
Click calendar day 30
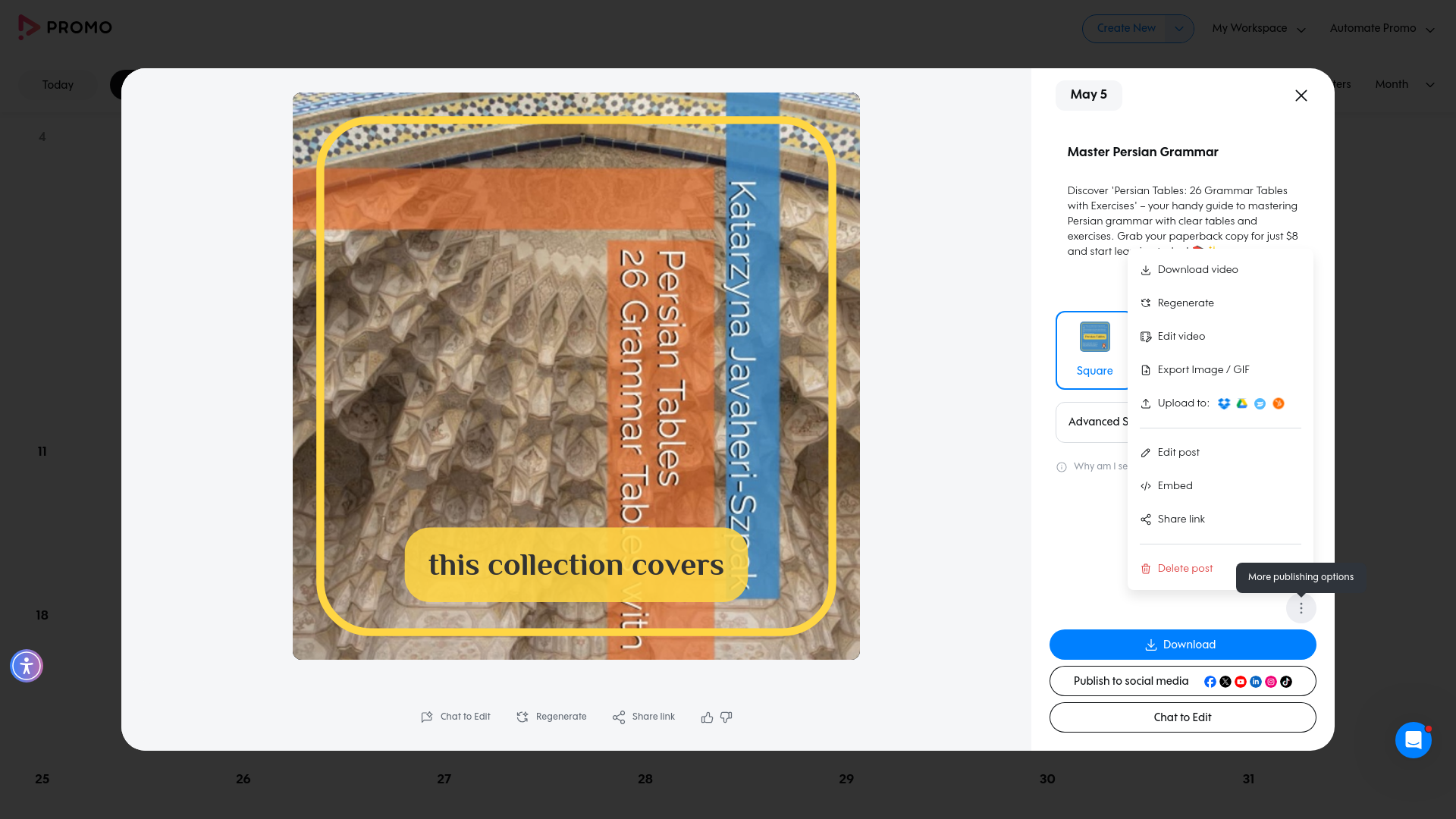pos(1047,779)
